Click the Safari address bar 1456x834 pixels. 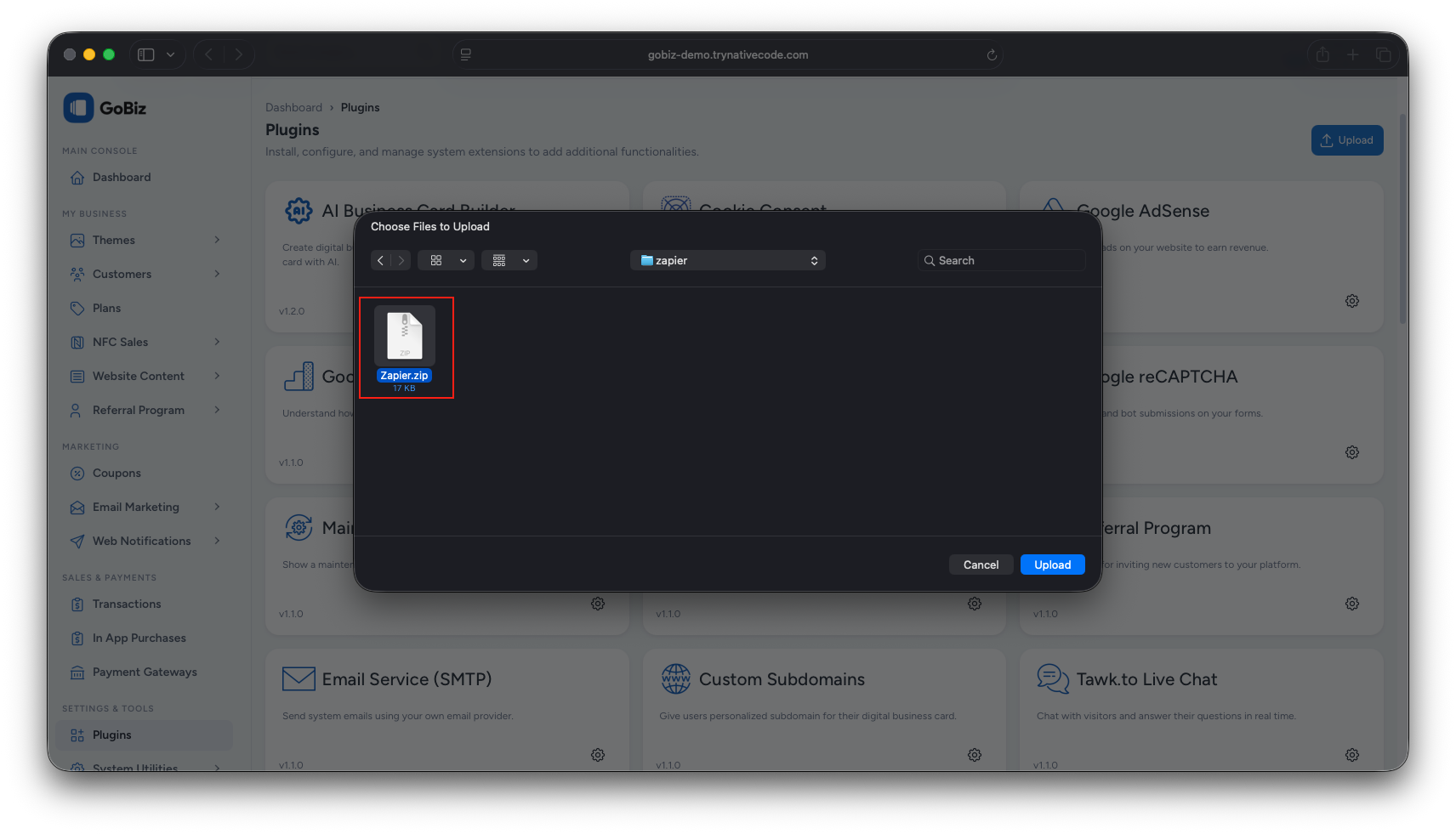728,54
